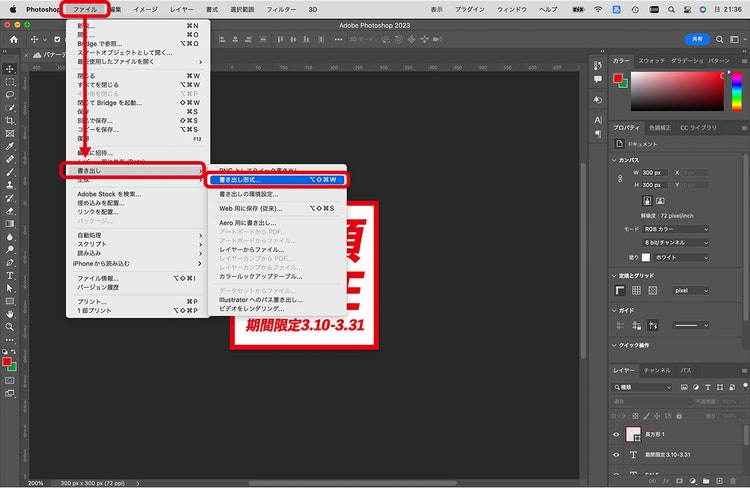
Task: Click the canvas fill white swatch
Action: pos(646,257)
